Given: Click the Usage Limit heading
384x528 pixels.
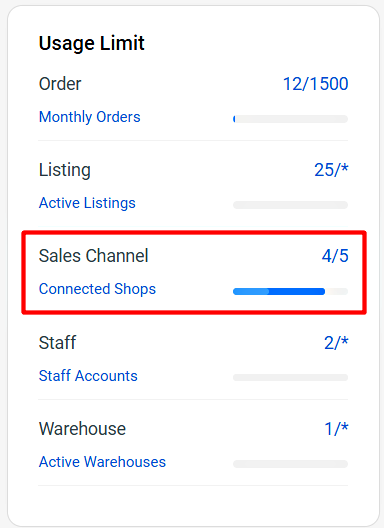Looking at the screenshot, I should [92, 43].
